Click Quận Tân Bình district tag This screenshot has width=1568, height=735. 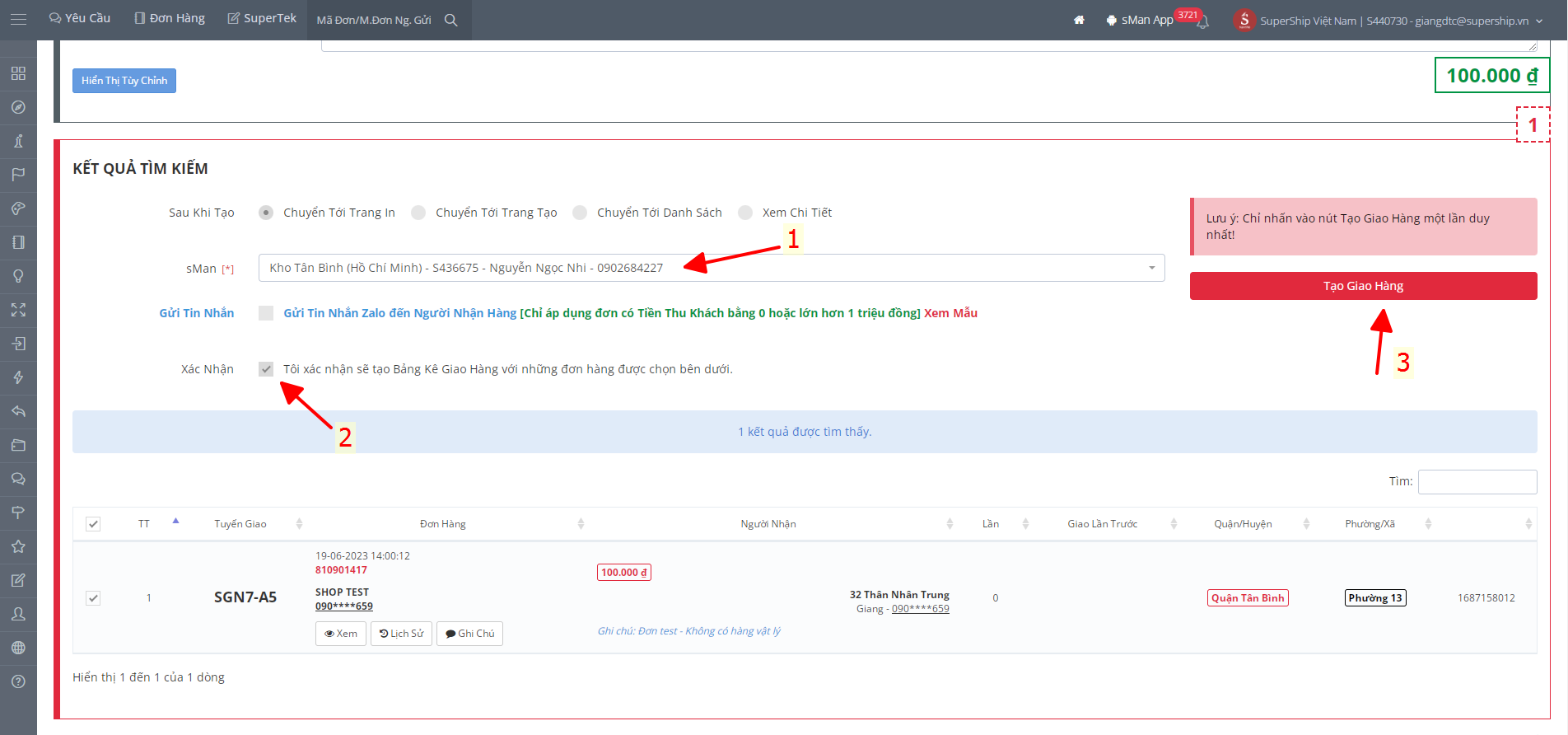[1248, 598]
